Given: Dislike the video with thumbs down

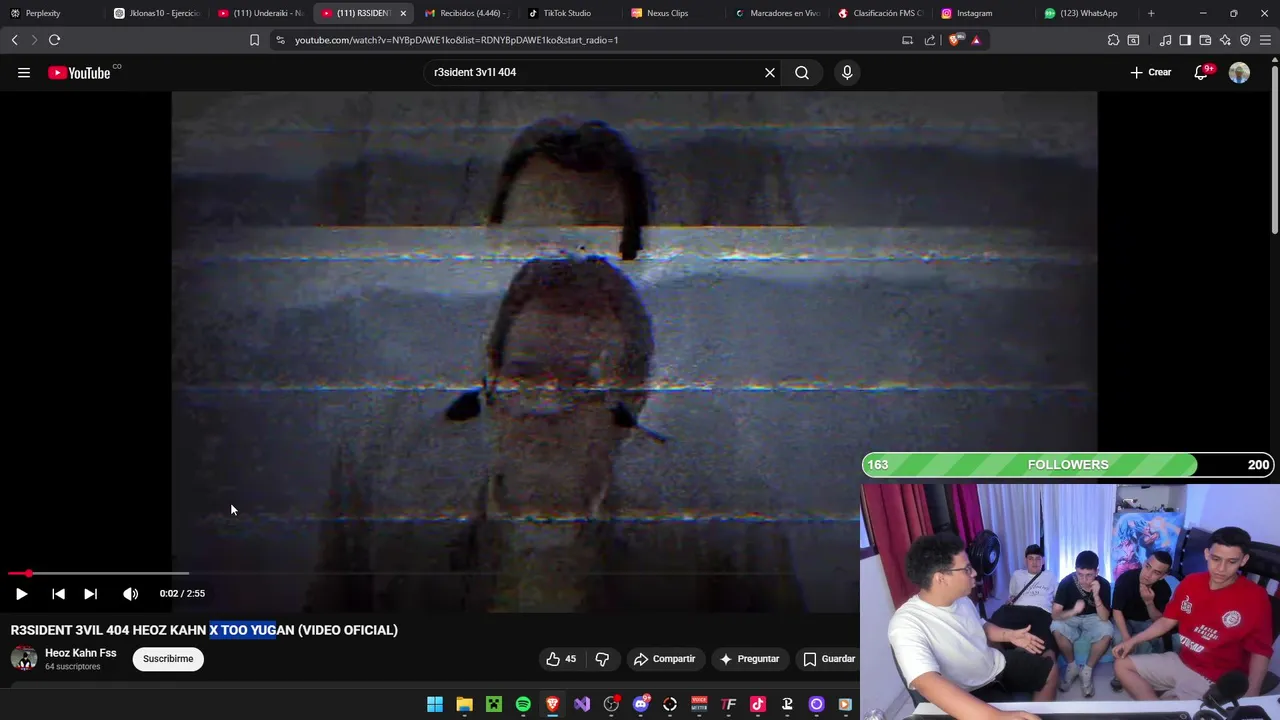Looking at the screenshot, I should coord(602,659).
